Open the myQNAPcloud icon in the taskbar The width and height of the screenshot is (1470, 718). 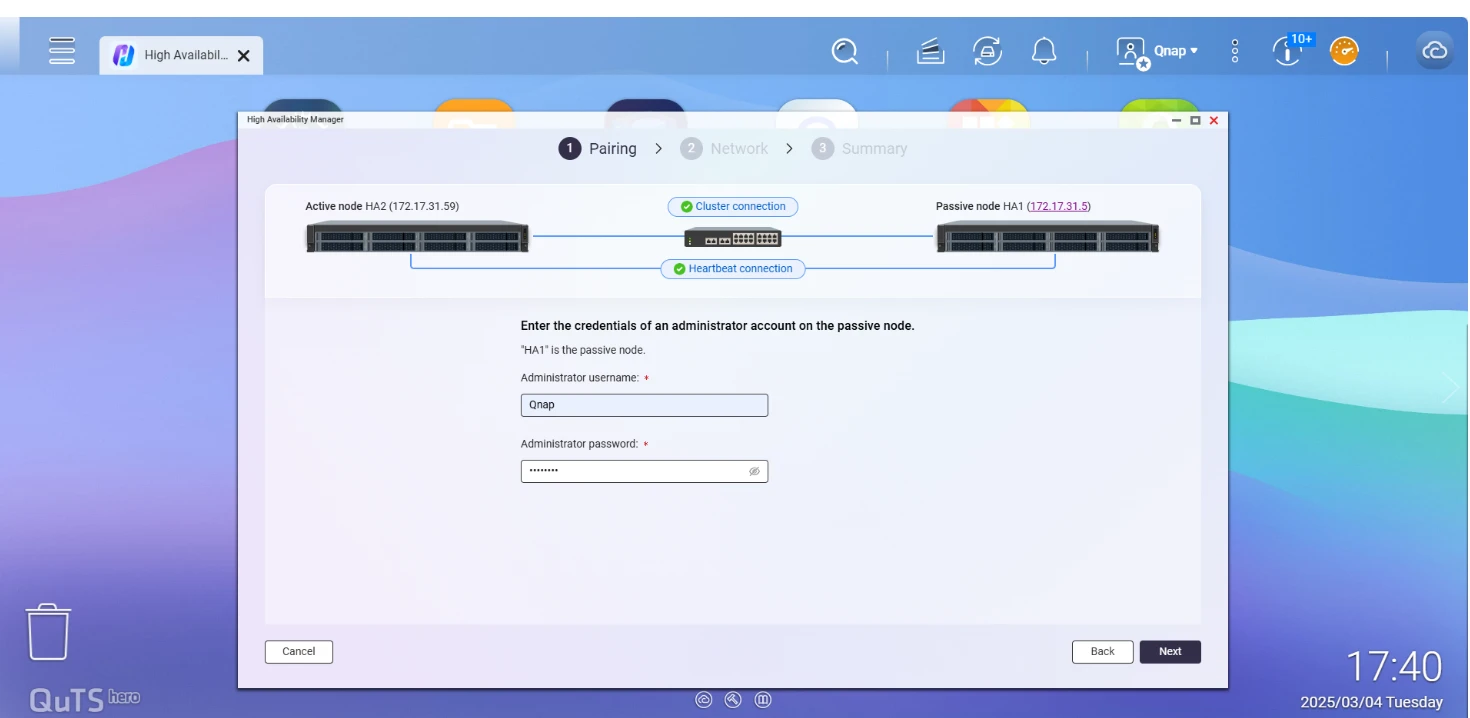(x=1435, y=51)
